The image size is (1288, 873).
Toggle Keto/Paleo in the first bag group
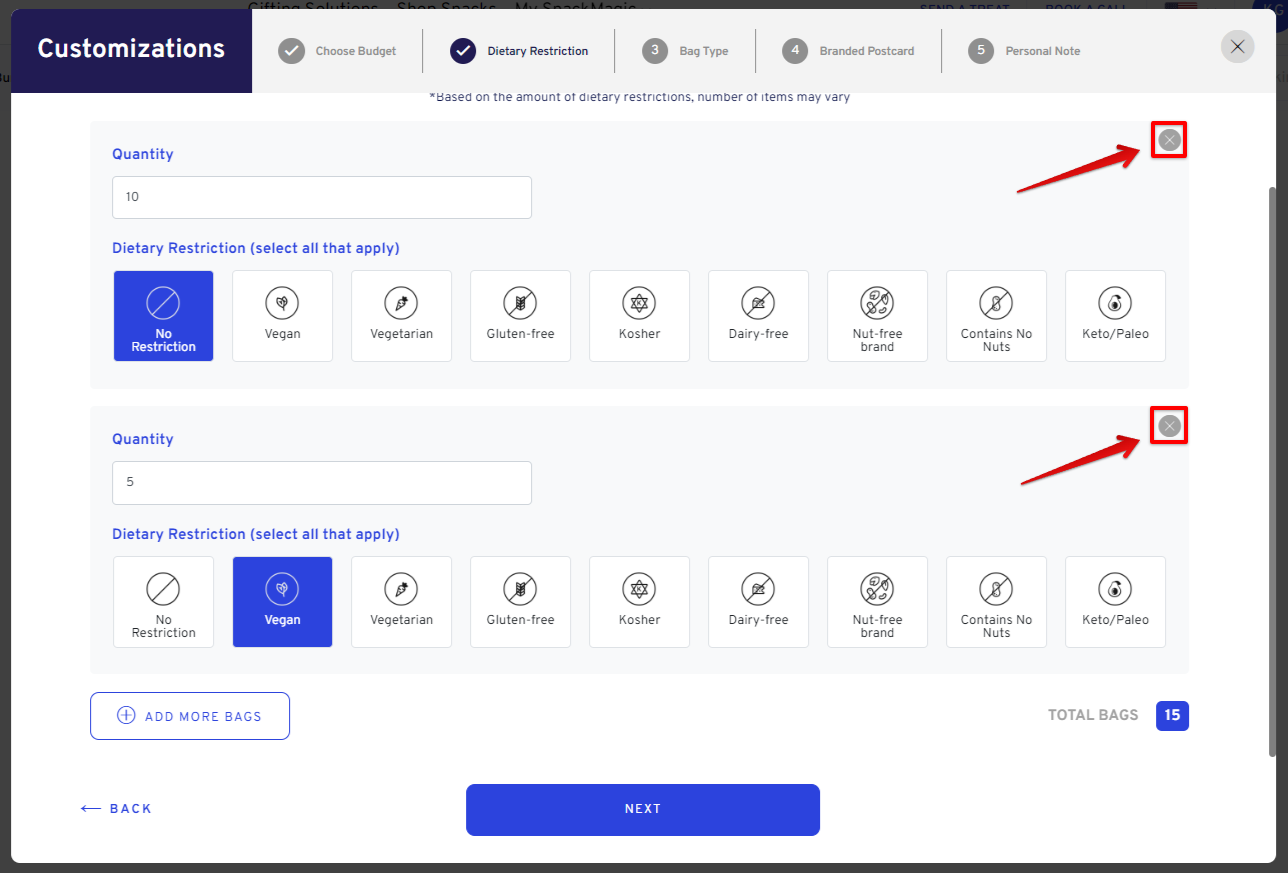[x=1115, y=316]
